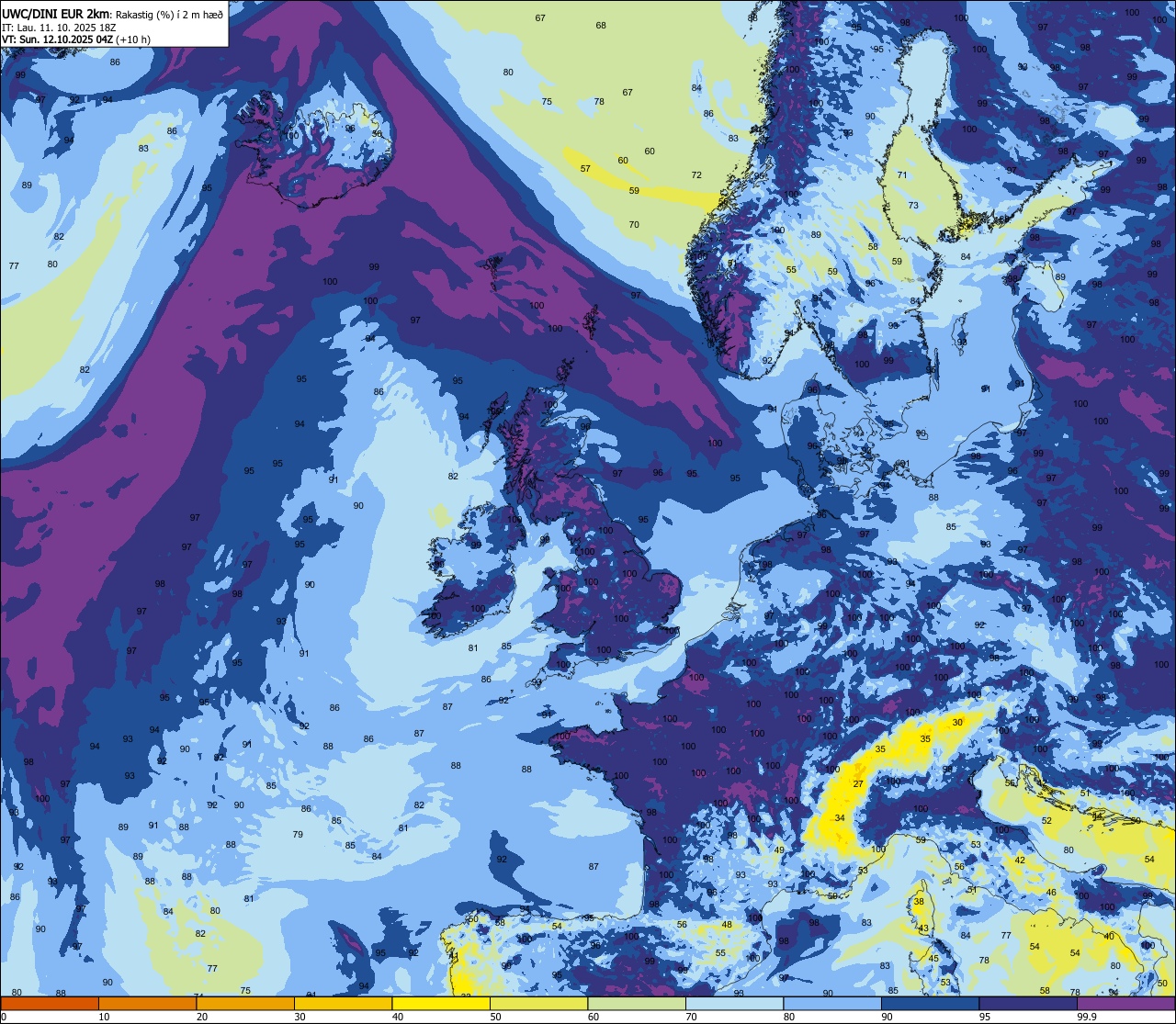Click the 'IT: Lau. 11. 10. 2025 18Z' line
Screen dimensions: 1176x1024
[x=59, y=28]
